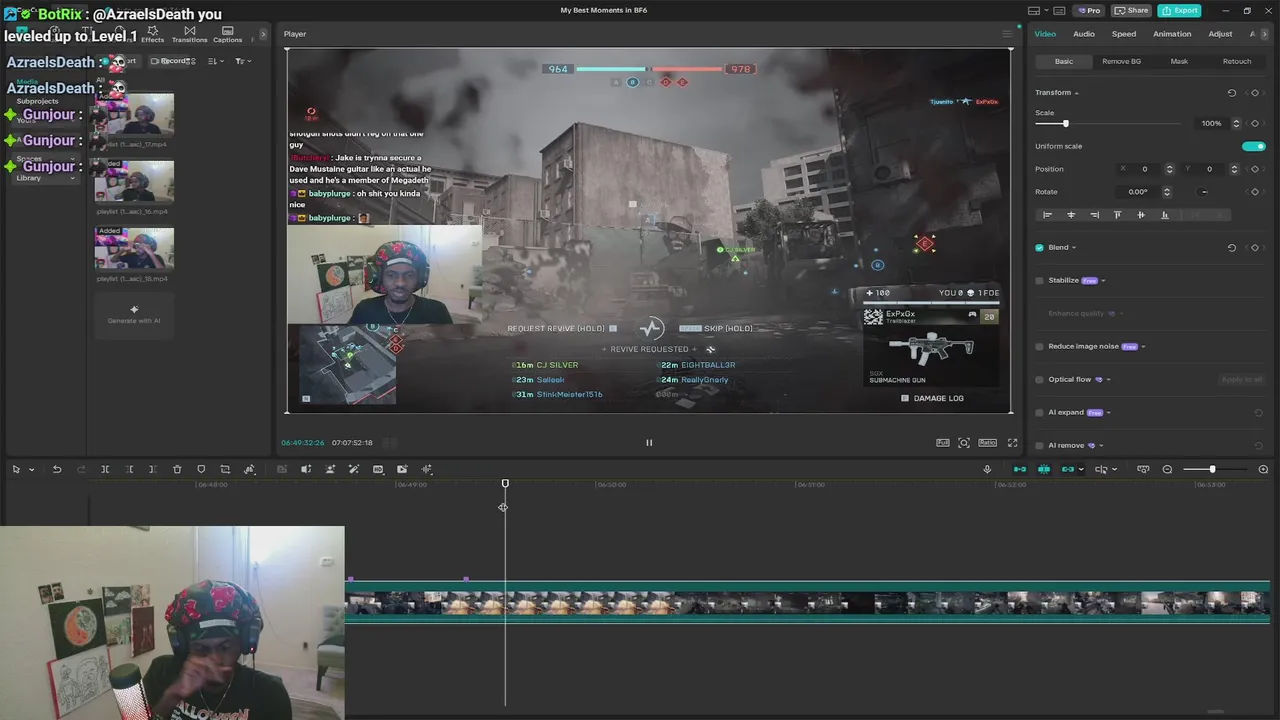The width and height of the screenshot is (1280, 720).
Task: Adjust the Scale slider handle
Action: (1065, 123)
